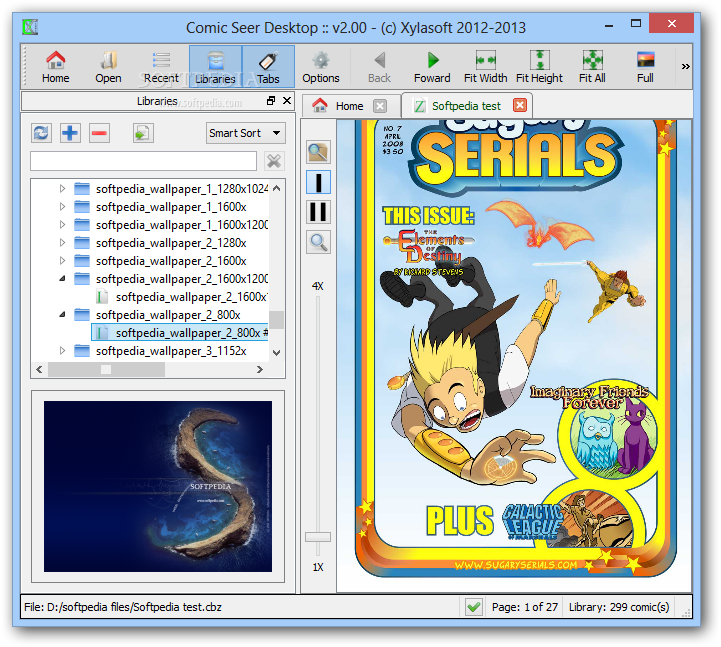The image size is (721, 647).
Task: Collapse softpedia_wallpaper_2_1600x1200 folder
Action: [63, 279]
